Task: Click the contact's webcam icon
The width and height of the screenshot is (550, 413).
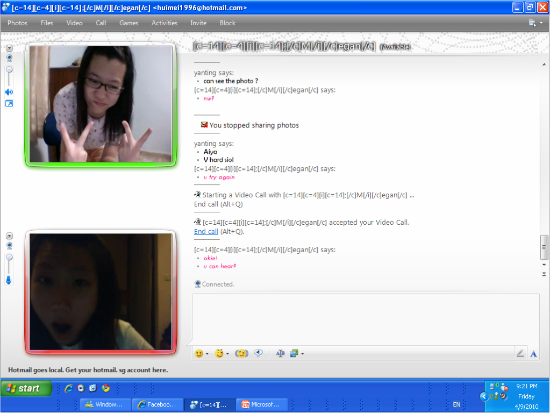Action: tap(9, 58)
